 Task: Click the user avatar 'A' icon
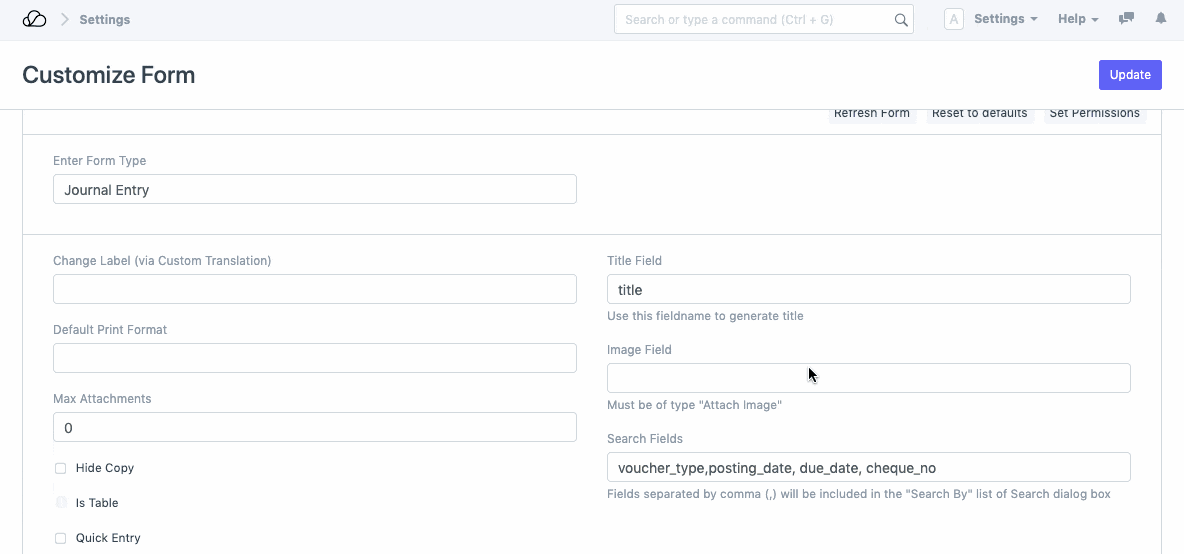[x=953, y=20]
